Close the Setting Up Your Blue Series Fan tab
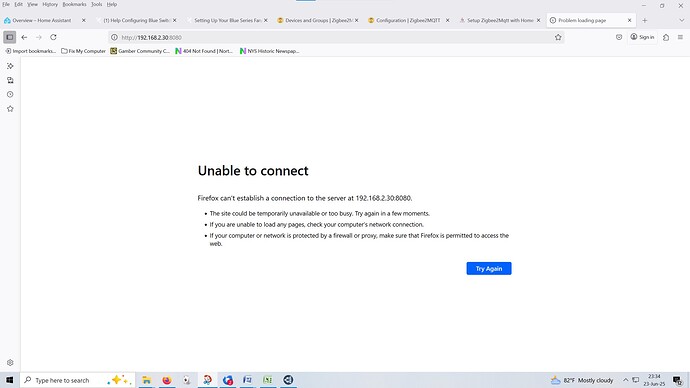 pos(265,20)
